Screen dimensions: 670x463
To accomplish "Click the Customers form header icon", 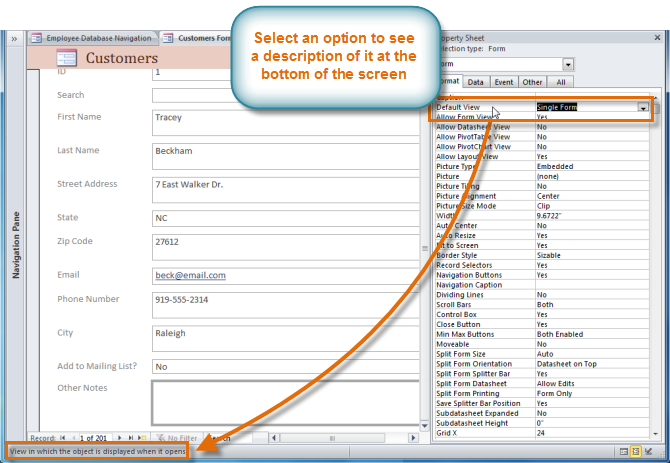I will pos(67,58).
